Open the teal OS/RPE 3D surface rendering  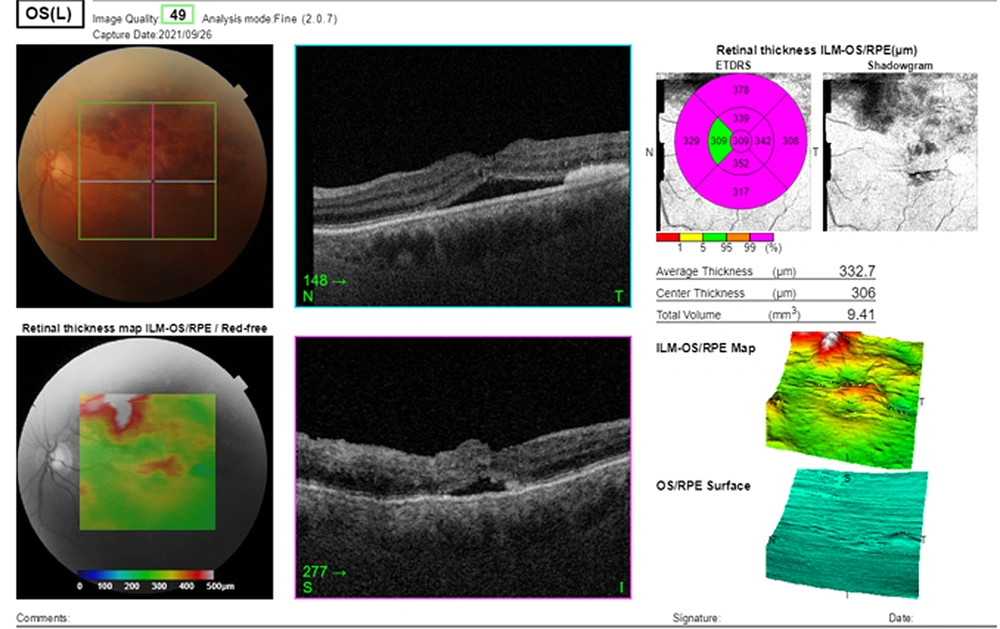click(846, 533)
